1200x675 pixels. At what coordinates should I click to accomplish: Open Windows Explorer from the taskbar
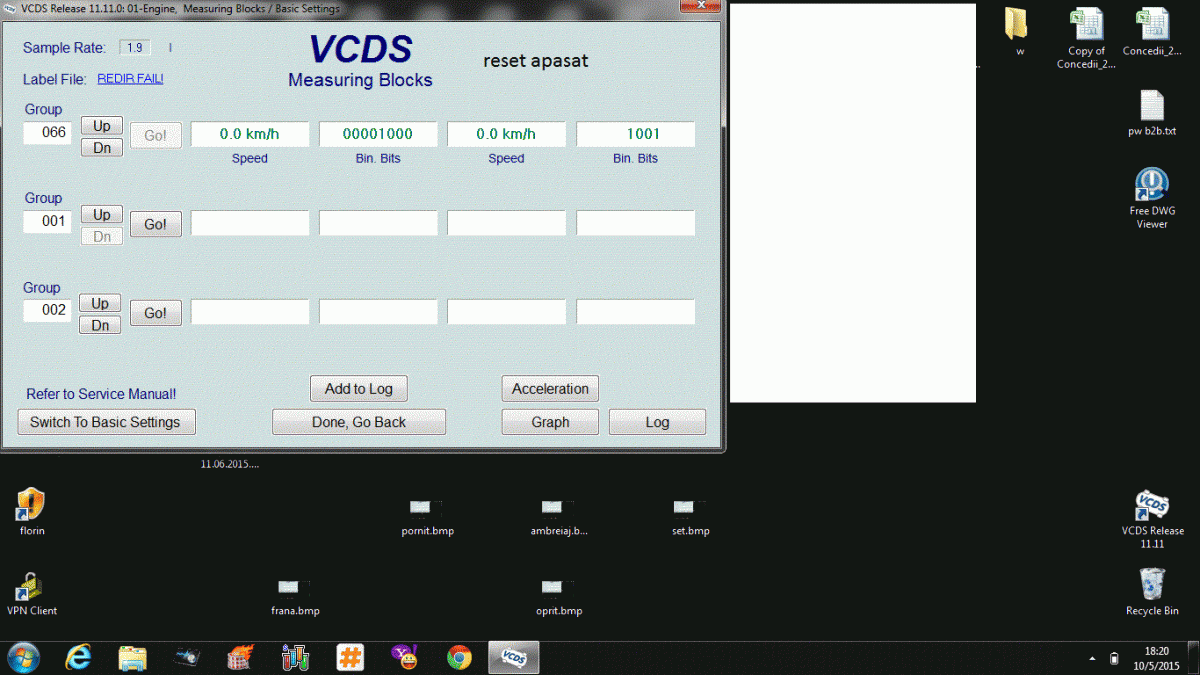point(133,657)
